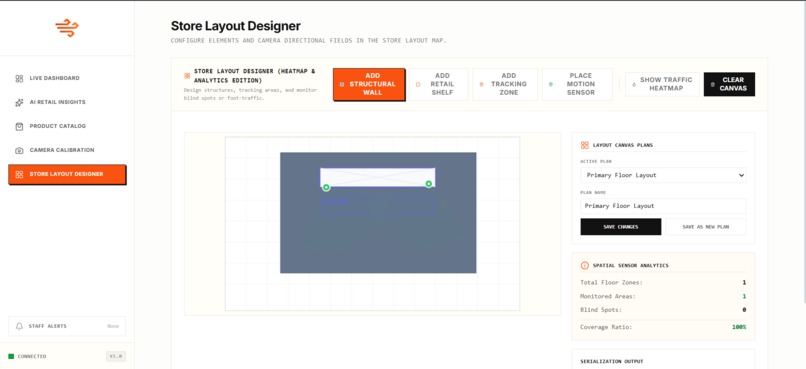
Task: Select the tracking zone outline on canvas
Action: pos(378,205)
